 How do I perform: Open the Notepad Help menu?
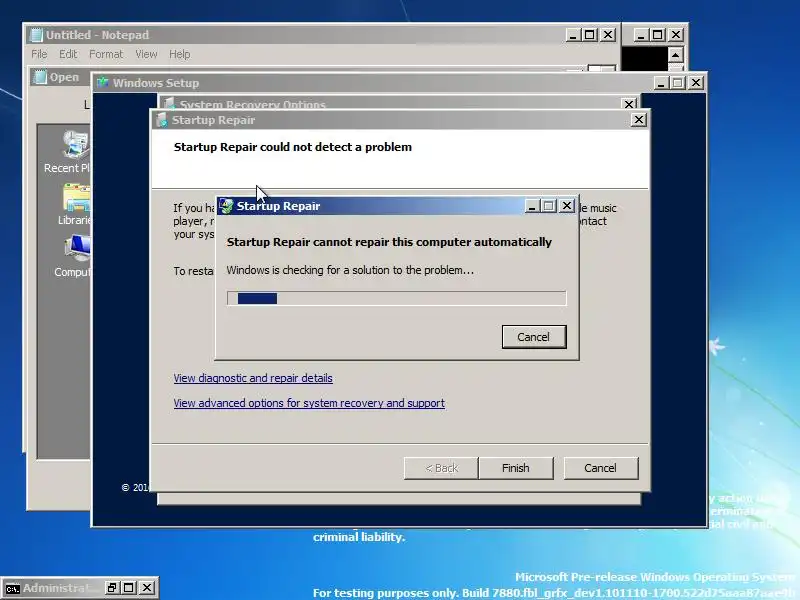[x=180, y=54]
